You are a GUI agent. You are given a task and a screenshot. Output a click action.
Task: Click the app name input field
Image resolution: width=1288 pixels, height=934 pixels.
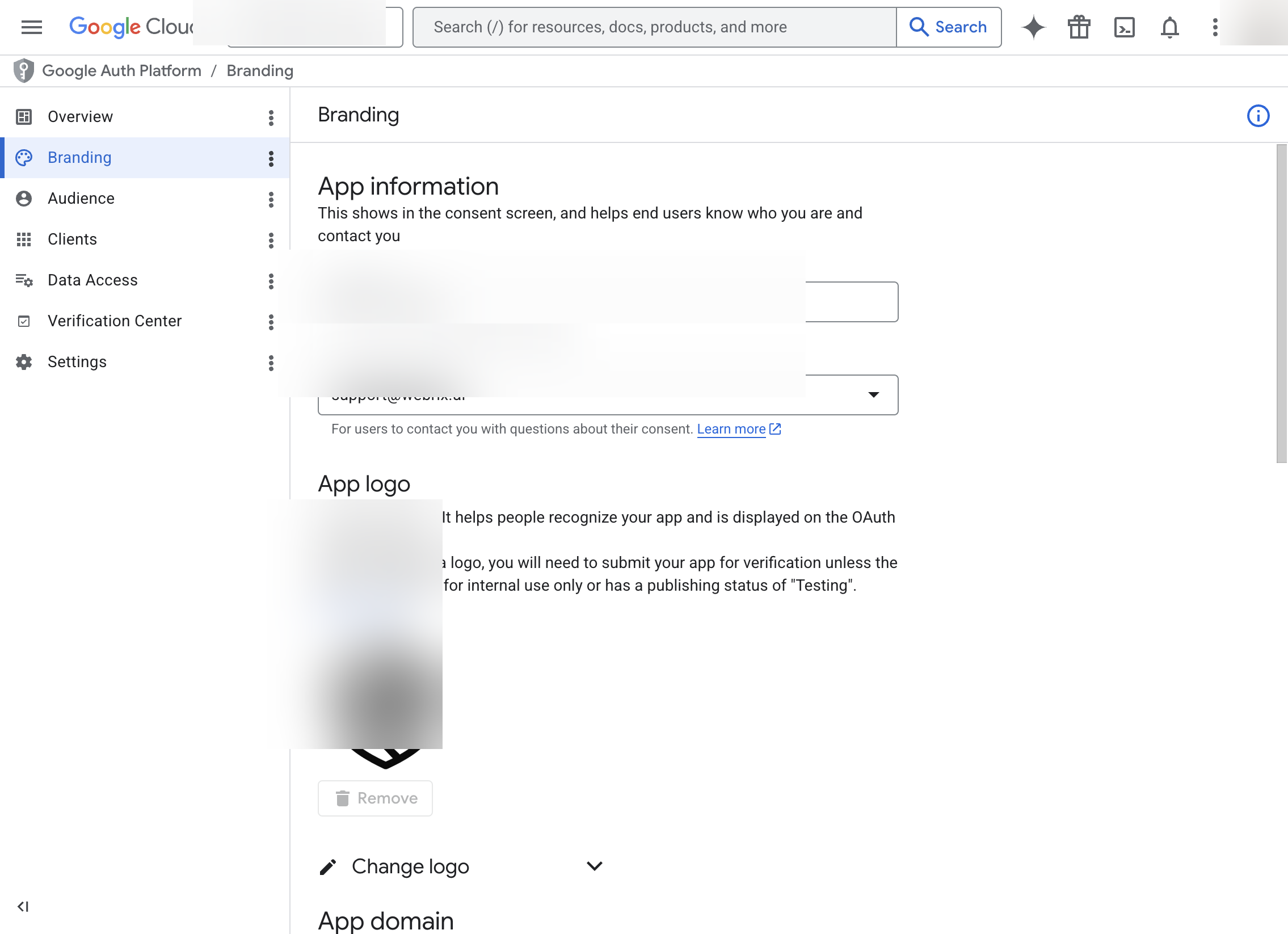(608, 301)
